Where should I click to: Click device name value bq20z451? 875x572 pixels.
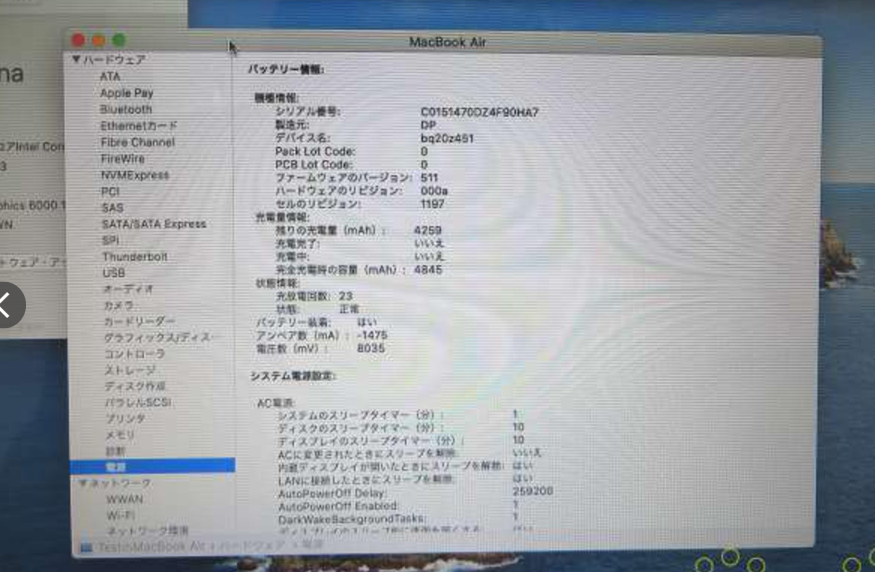(447, 138)
